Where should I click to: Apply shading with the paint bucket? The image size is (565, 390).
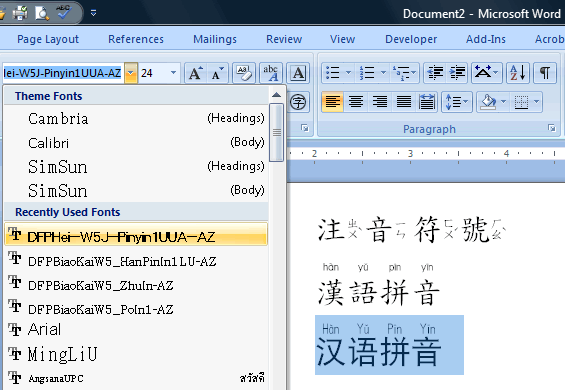[x=488, y=102]
